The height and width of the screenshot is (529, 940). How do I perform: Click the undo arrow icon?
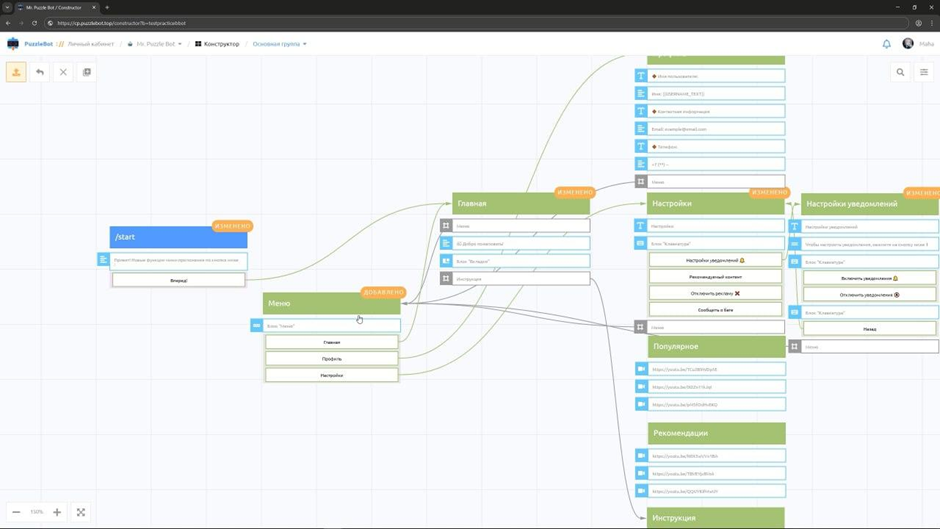coord(40,72)
